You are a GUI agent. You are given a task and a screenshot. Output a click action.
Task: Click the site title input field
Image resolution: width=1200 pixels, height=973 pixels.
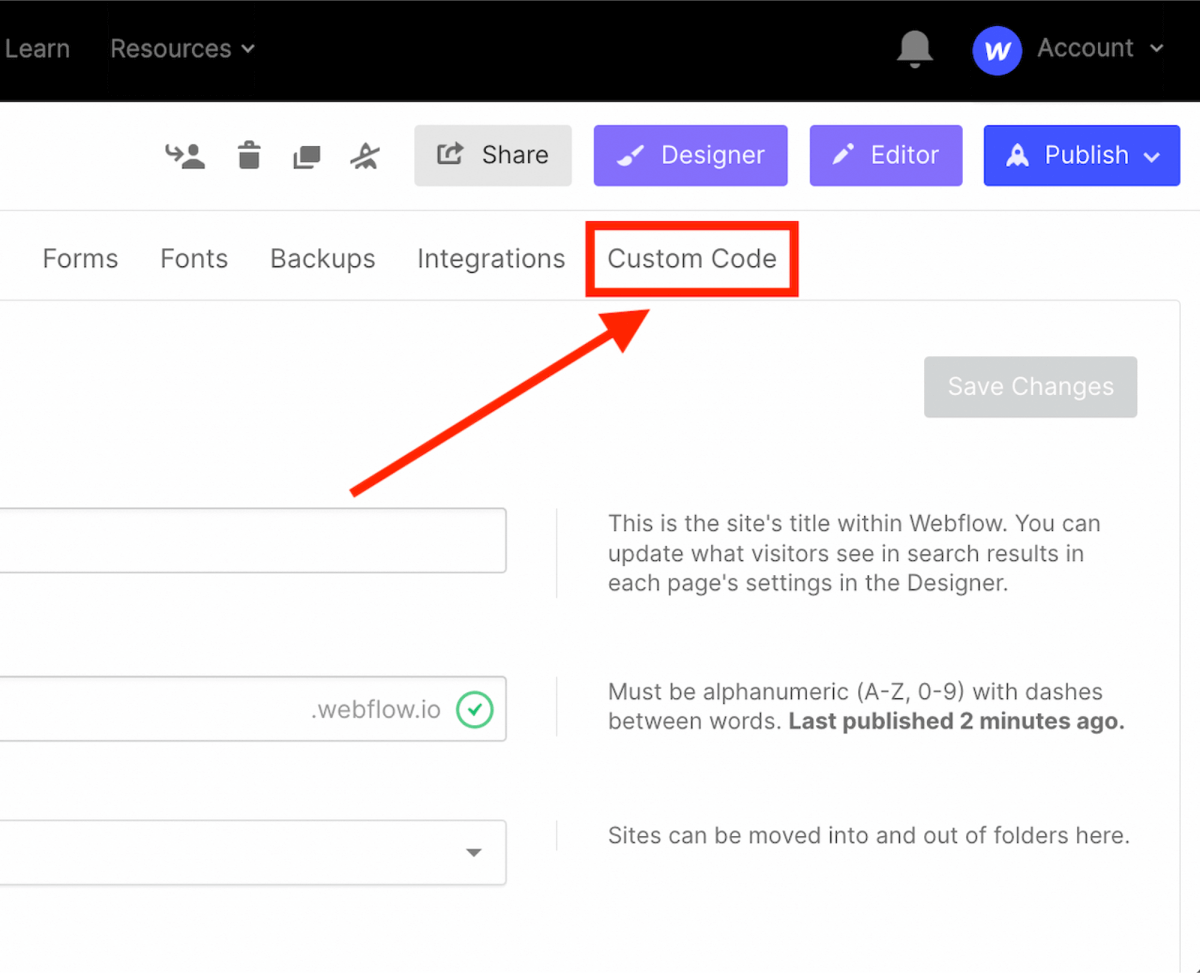(x=252, y=540)
